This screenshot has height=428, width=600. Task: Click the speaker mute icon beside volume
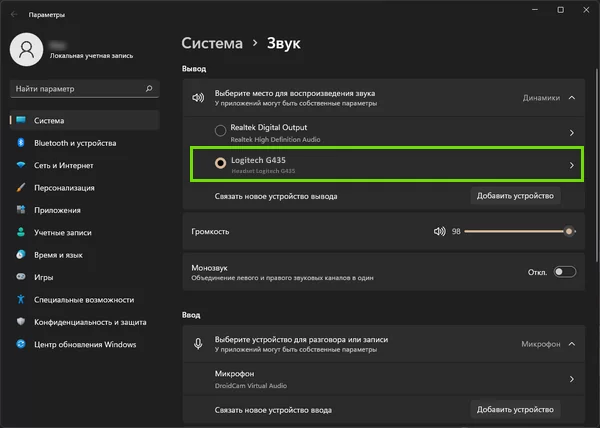pos(439,231)
